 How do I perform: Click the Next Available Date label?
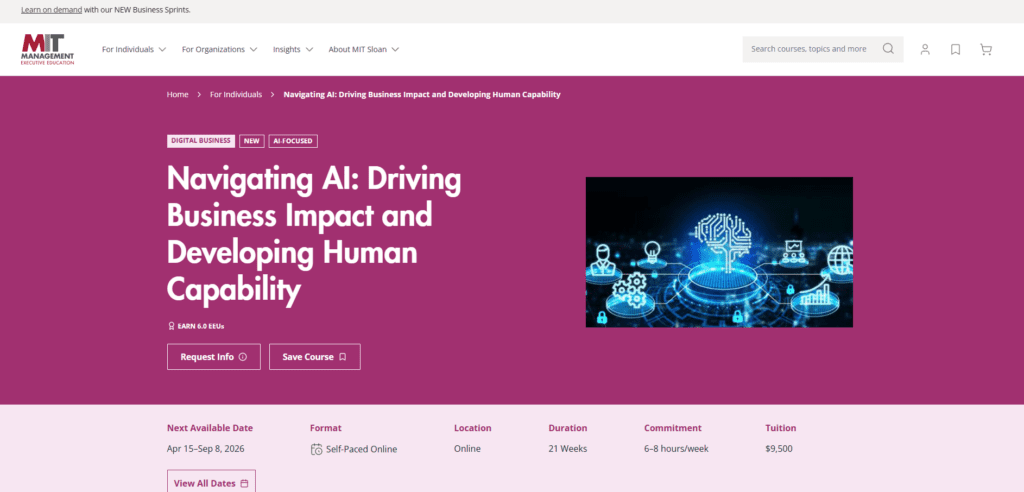coord(210,428)
